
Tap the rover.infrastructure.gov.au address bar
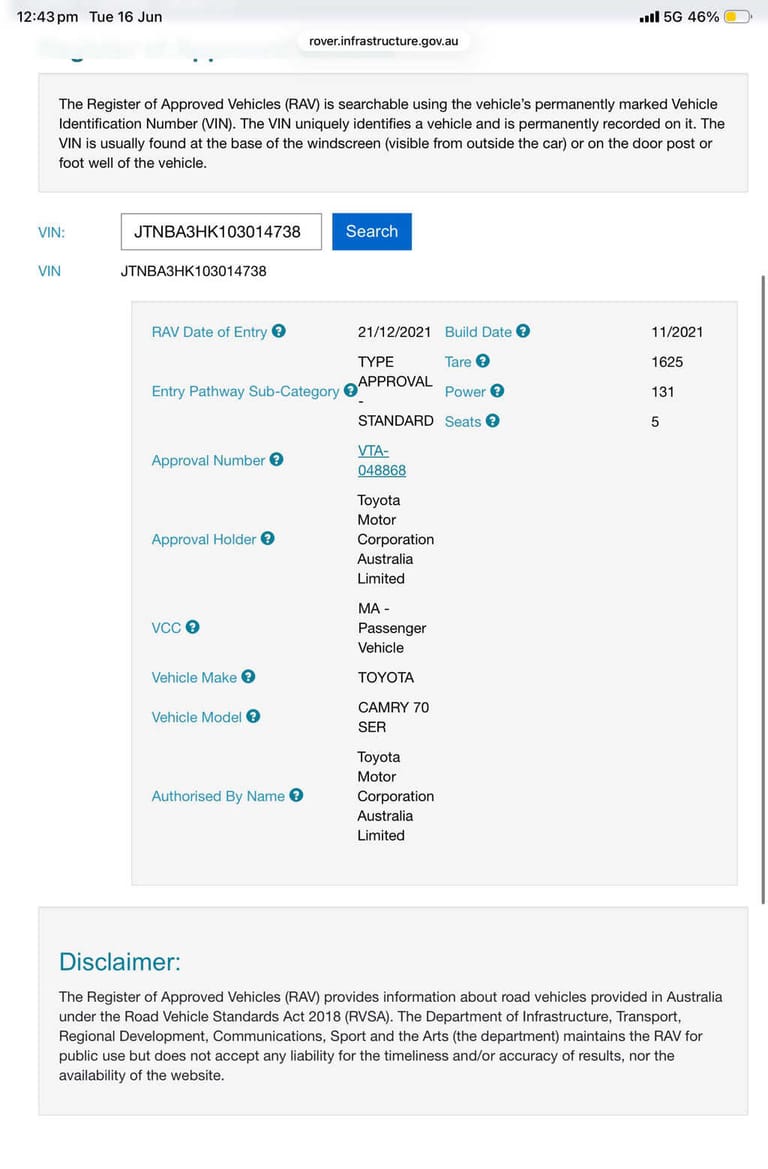(384, 41)
